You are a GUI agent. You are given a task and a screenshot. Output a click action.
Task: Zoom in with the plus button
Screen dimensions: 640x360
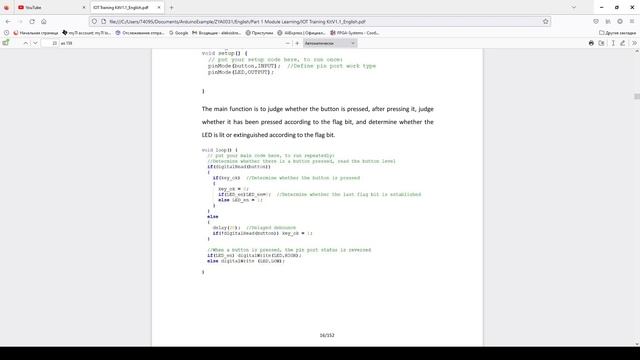click(297, 43)
